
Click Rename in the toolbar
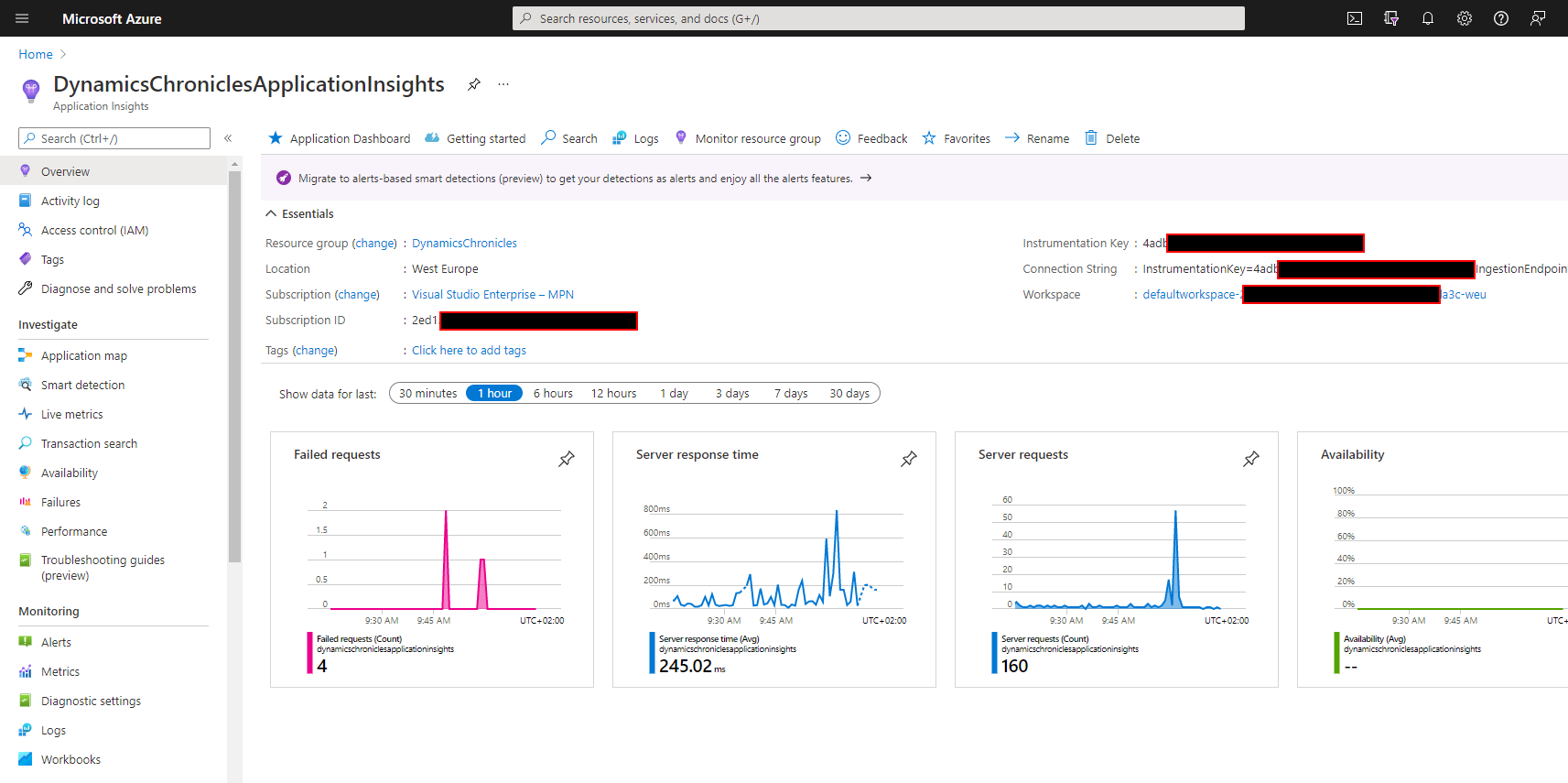click(x=1037, y=138)
